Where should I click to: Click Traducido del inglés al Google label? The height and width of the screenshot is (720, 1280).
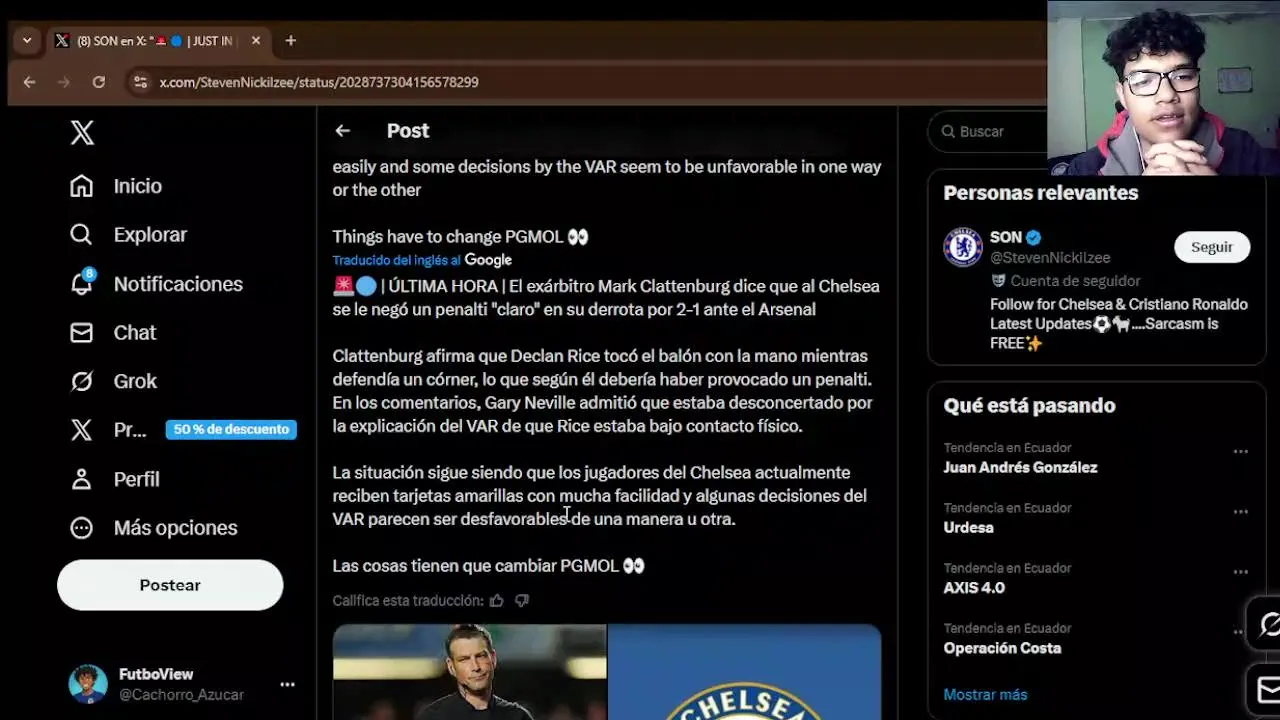[422, 260]
